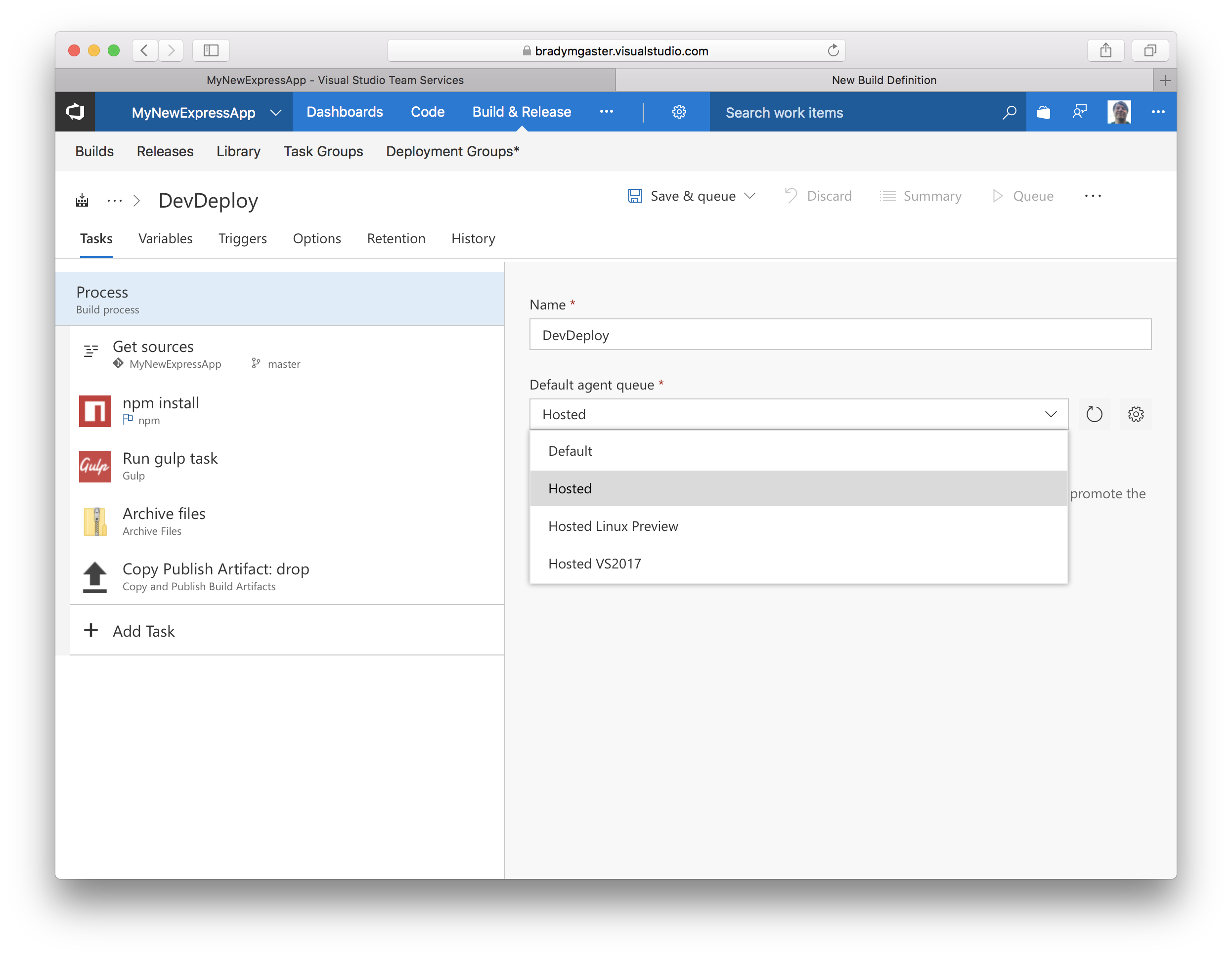Open the Code hub
The height and width of the screenshot is (958, 1232).
click(427, 112)
